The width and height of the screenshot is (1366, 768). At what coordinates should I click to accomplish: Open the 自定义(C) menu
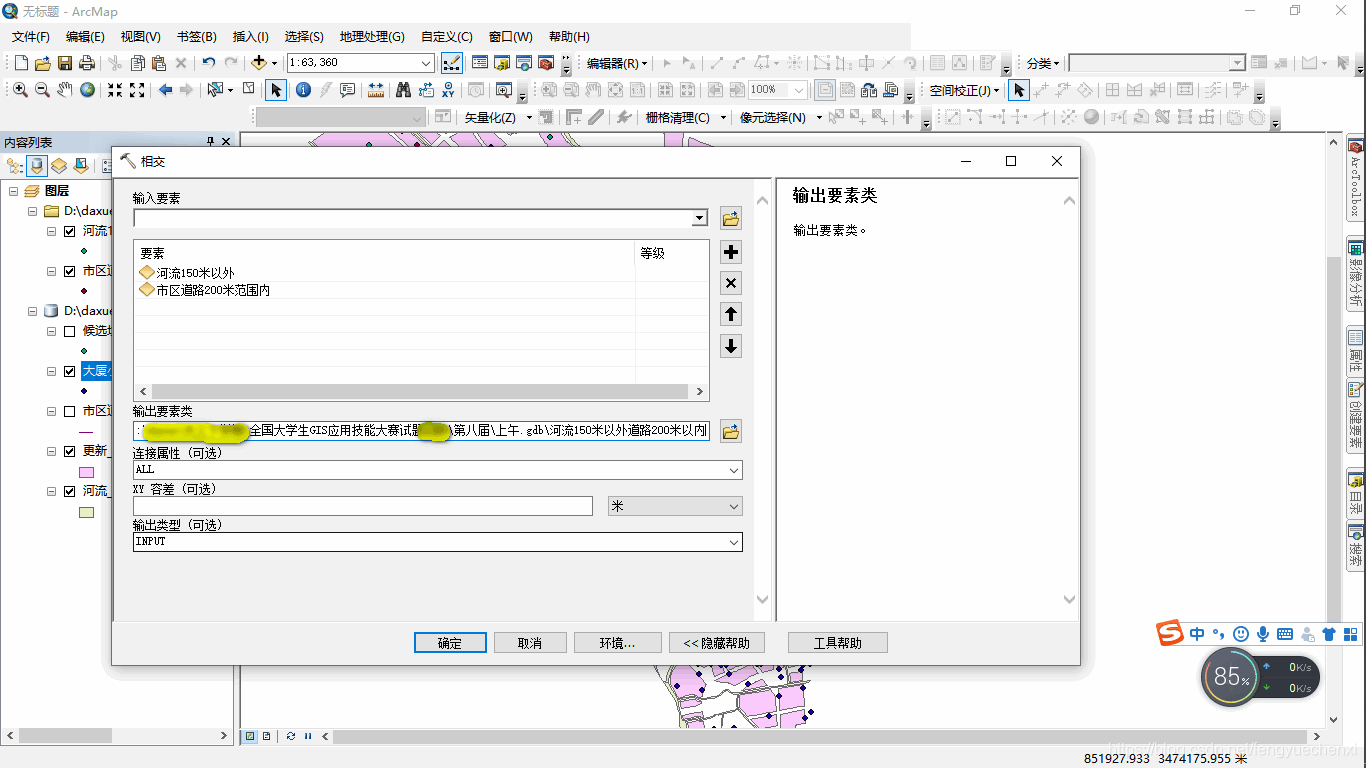click(447, 37)
